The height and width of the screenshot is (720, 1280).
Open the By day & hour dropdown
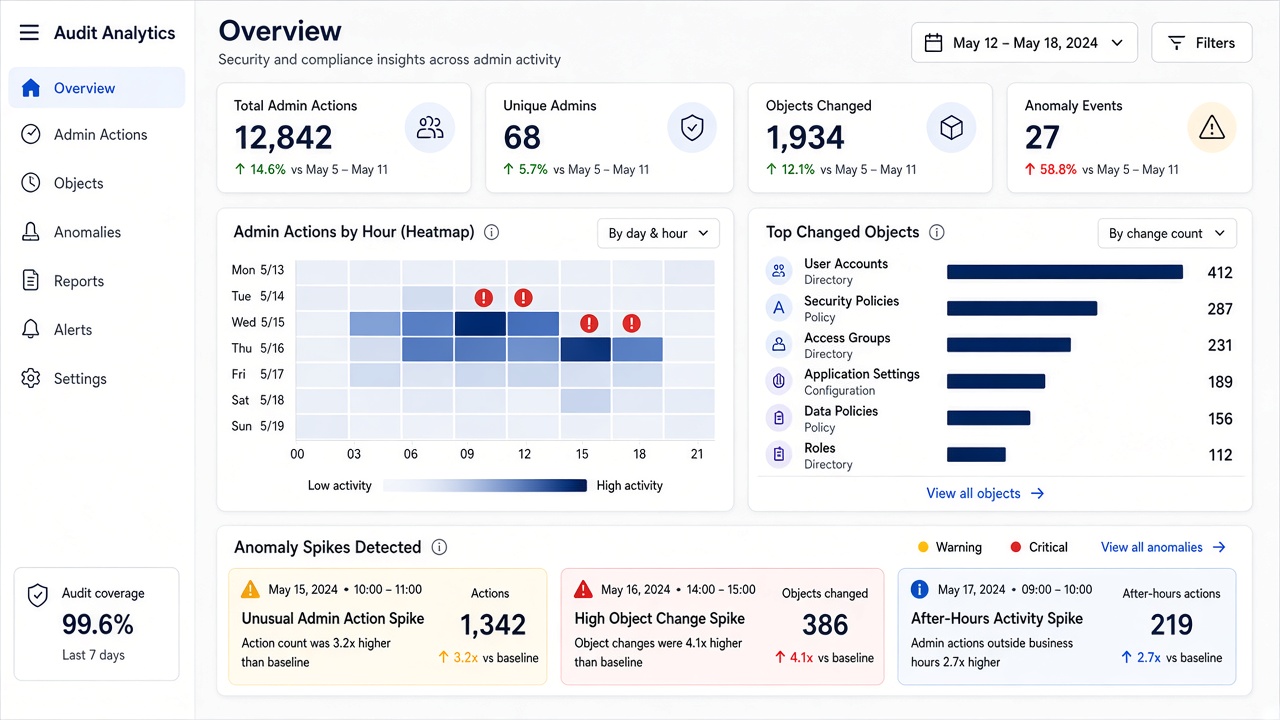click(x=658, y=233)
